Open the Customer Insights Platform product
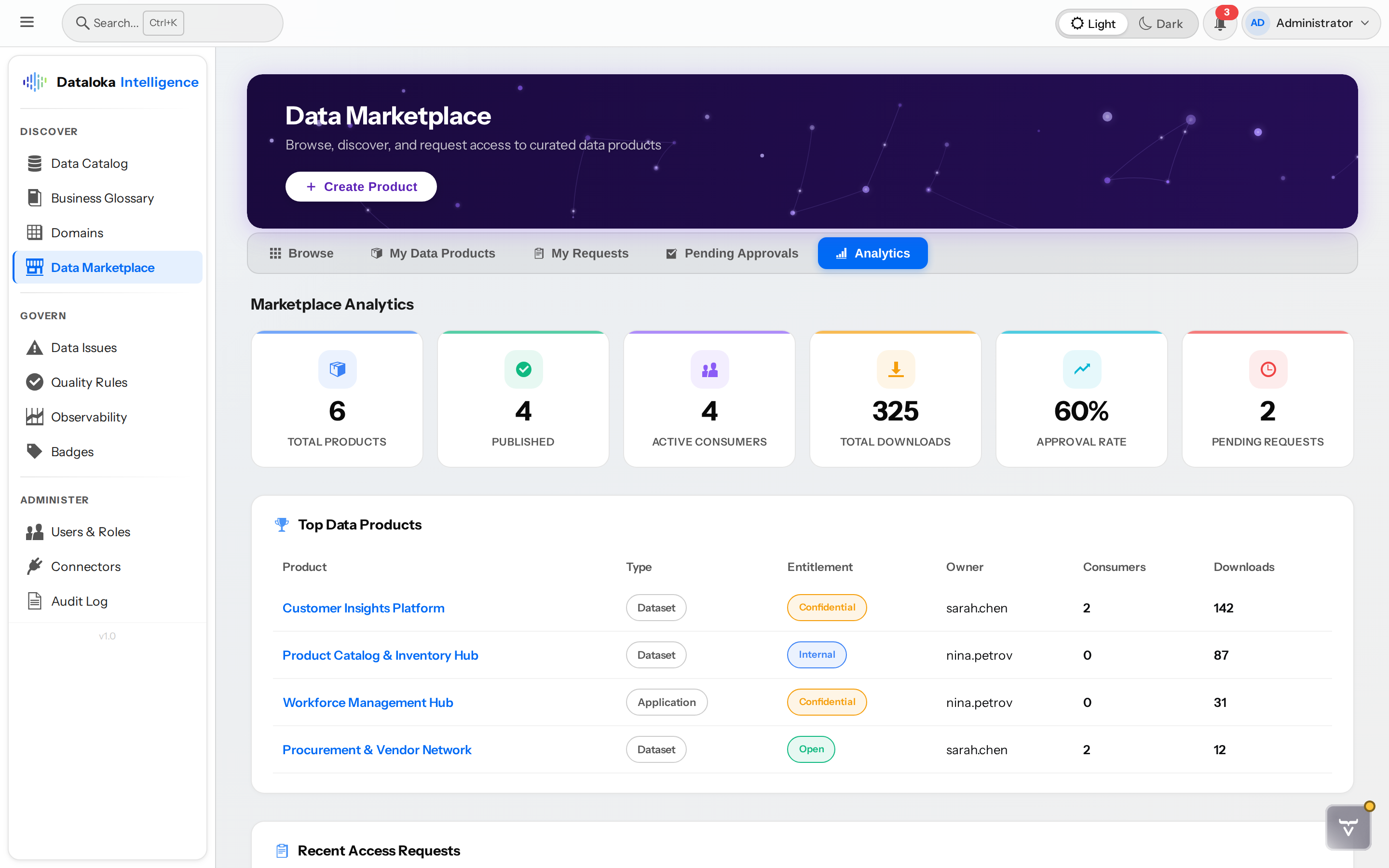Viewport: 1389px width, 868px height. pos(363,608)
